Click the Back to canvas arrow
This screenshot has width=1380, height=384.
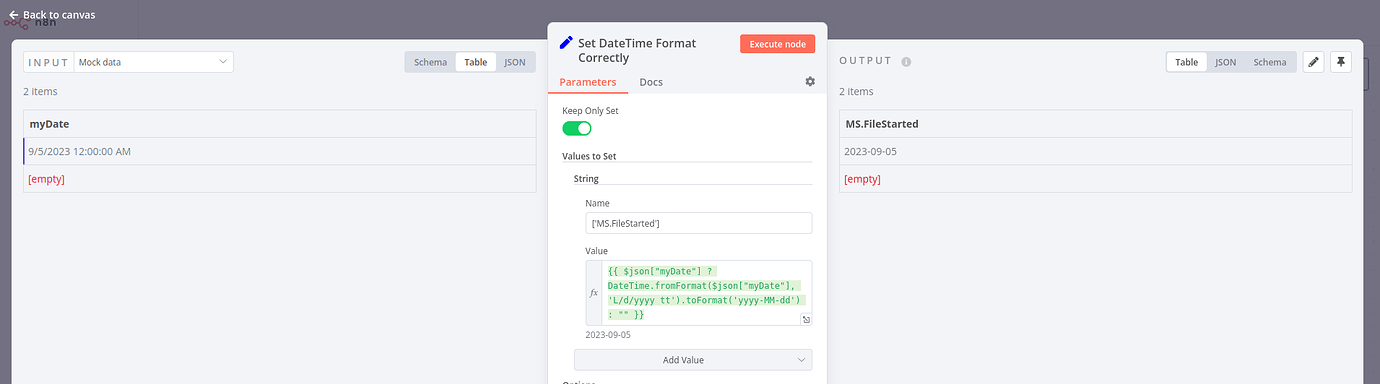point(14,15)
